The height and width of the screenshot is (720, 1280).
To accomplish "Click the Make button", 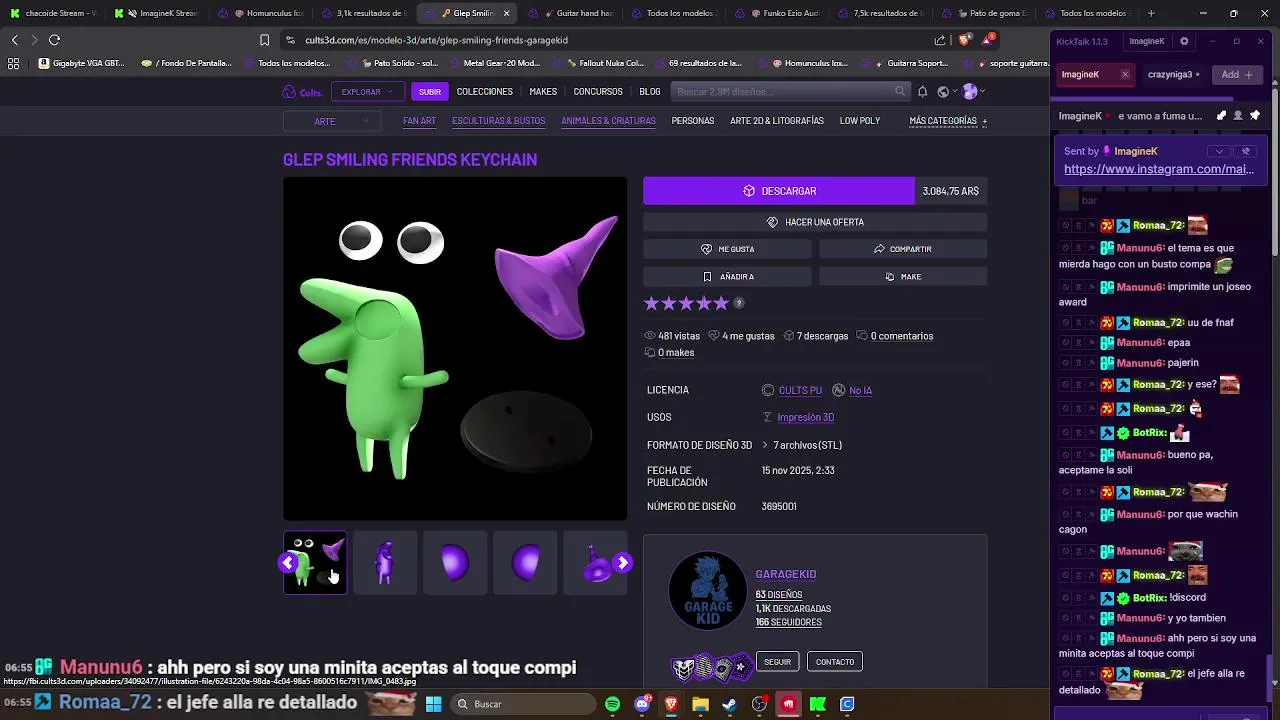I will [x=903, y=277].
